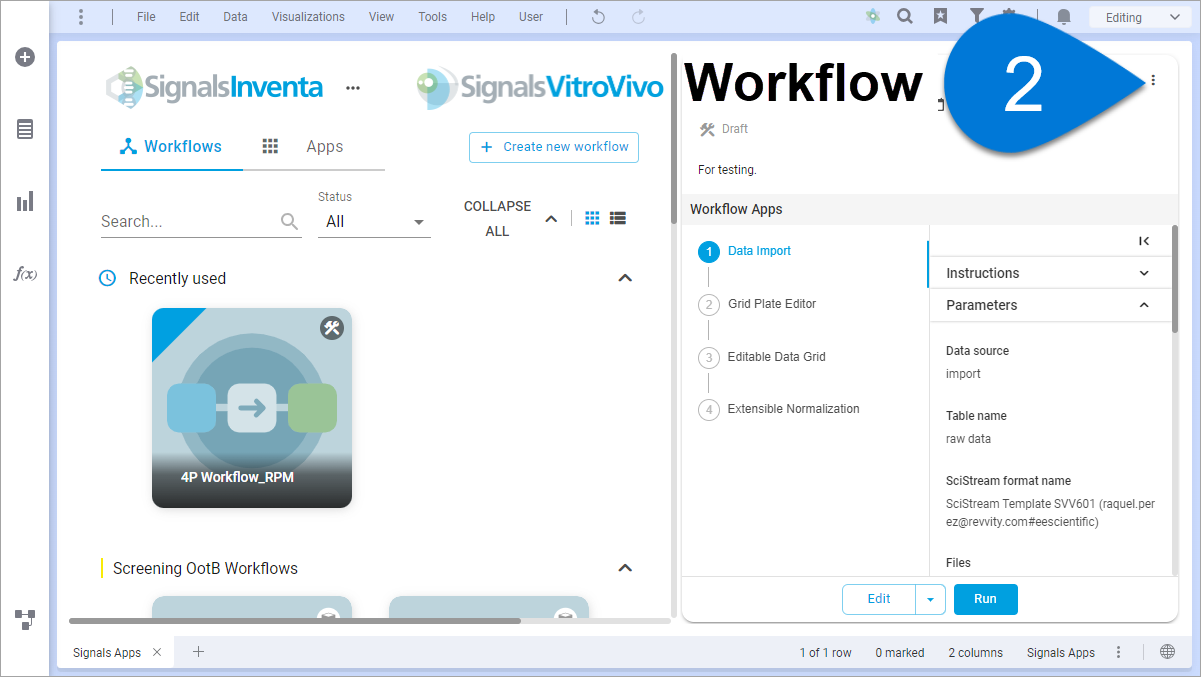Switch to list view icon
The height and width of the screenshot is (677, 1201).
617,217
